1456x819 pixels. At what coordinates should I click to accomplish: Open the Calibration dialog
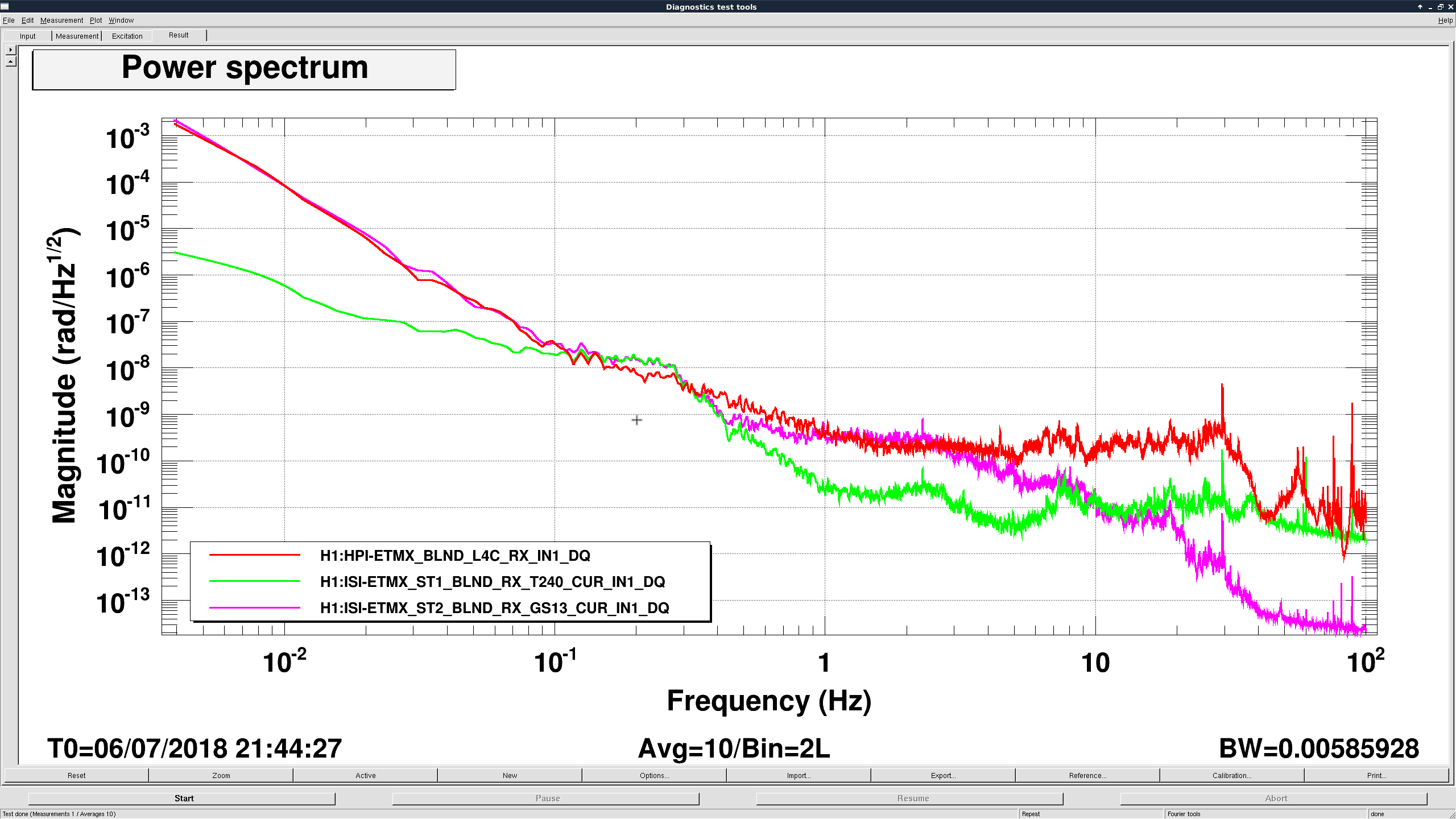(1232, 775)
